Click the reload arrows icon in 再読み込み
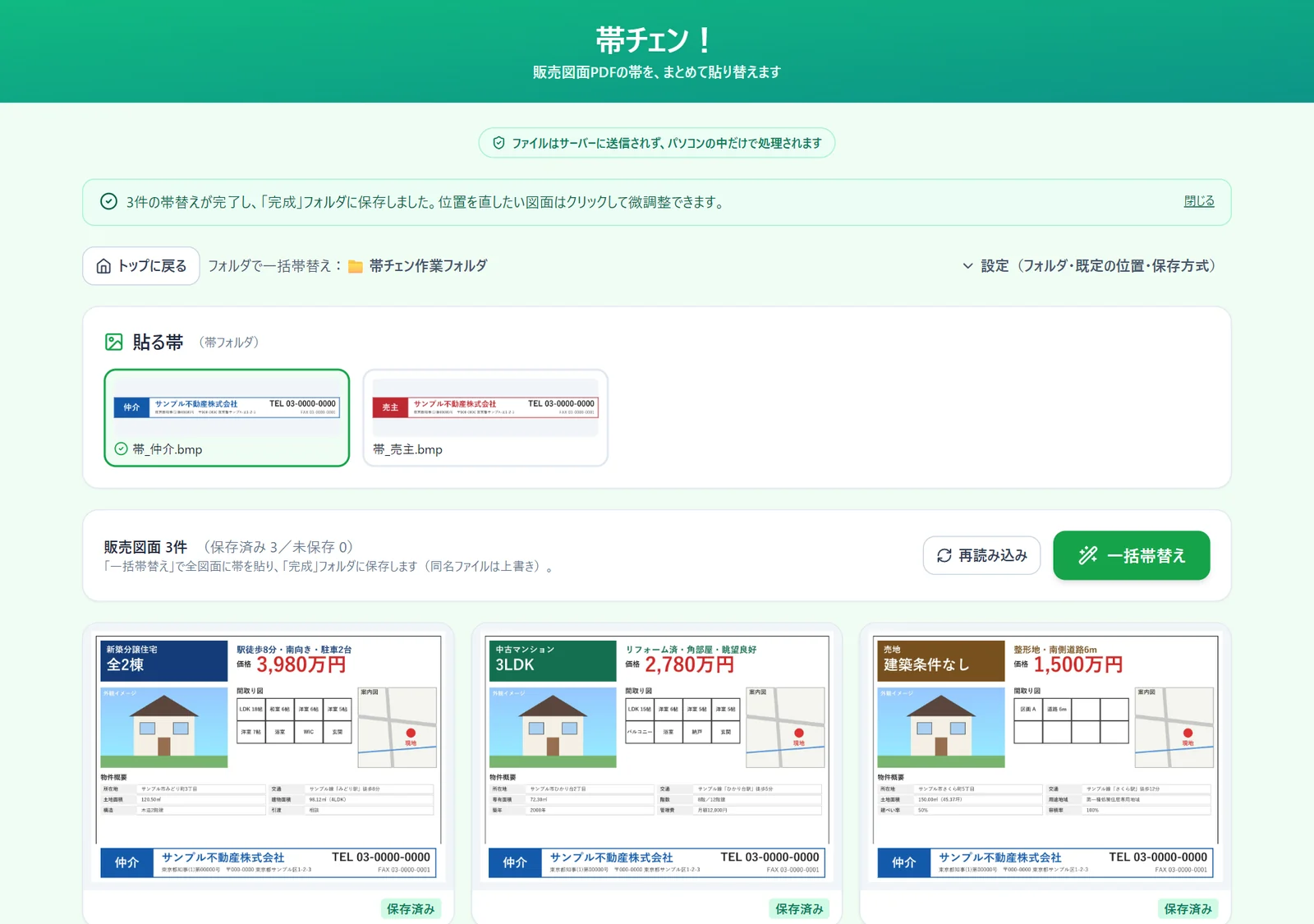The image size is (1314, 924). click(x=944, y=556)
